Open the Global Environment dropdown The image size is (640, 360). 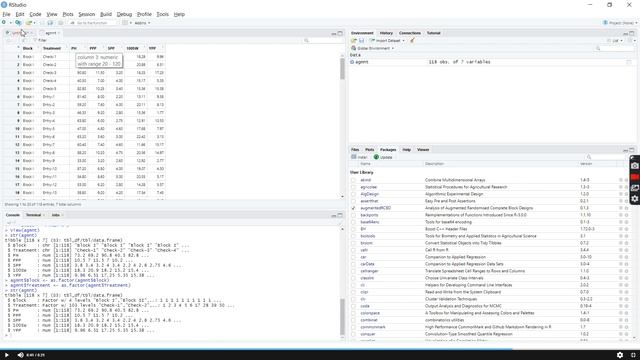pos(373,48)
